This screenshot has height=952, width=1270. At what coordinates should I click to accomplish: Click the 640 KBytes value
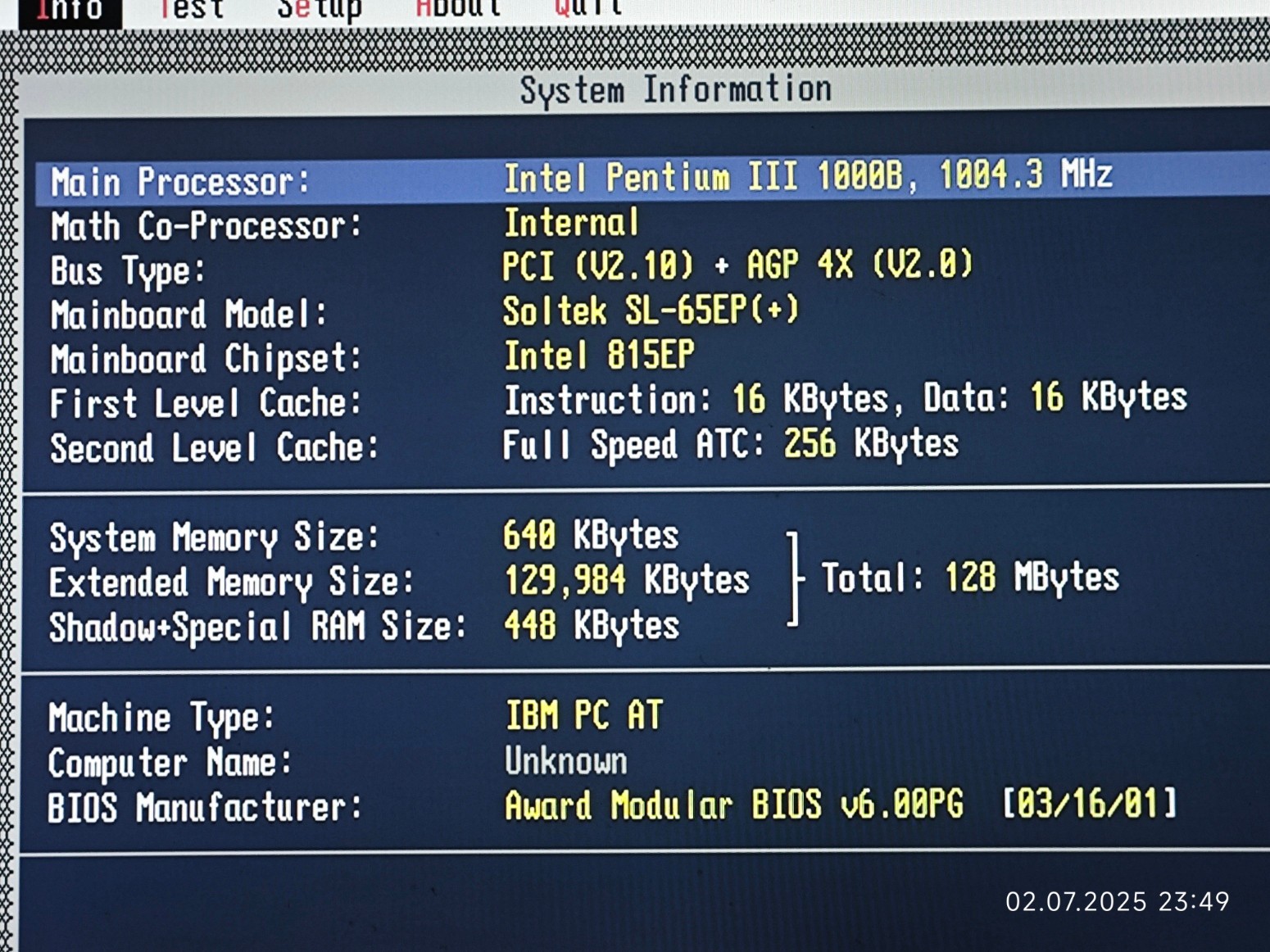(x=591, y=536)
